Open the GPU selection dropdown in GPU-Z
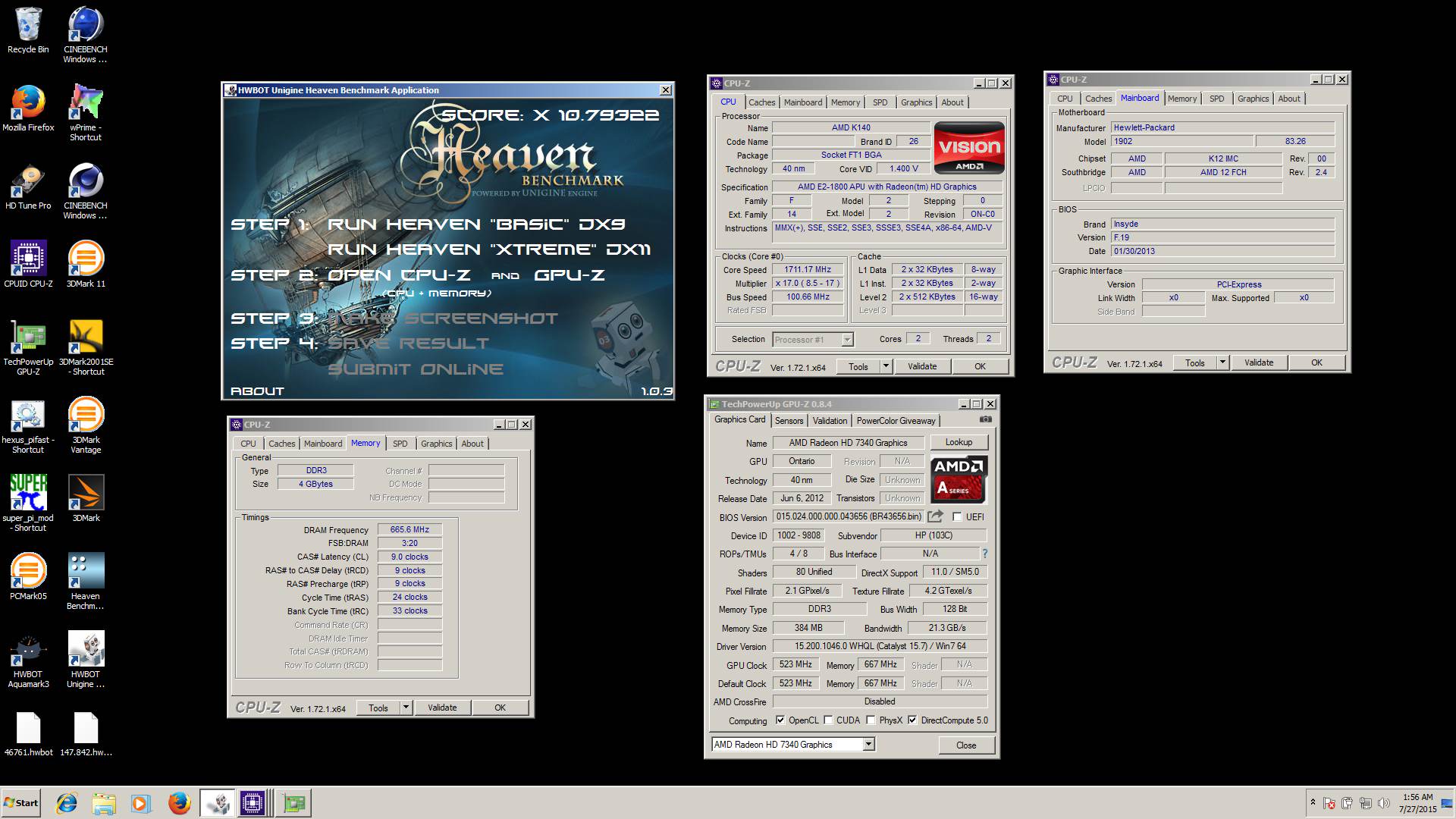Image resolution: width=1456 pixels, height=819 pixels. tap(868, 745)
